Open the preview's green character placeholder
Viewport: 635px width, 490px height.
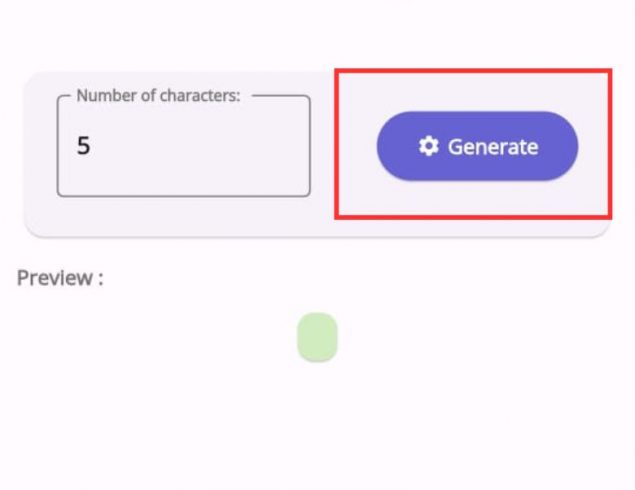coord(317,337)
